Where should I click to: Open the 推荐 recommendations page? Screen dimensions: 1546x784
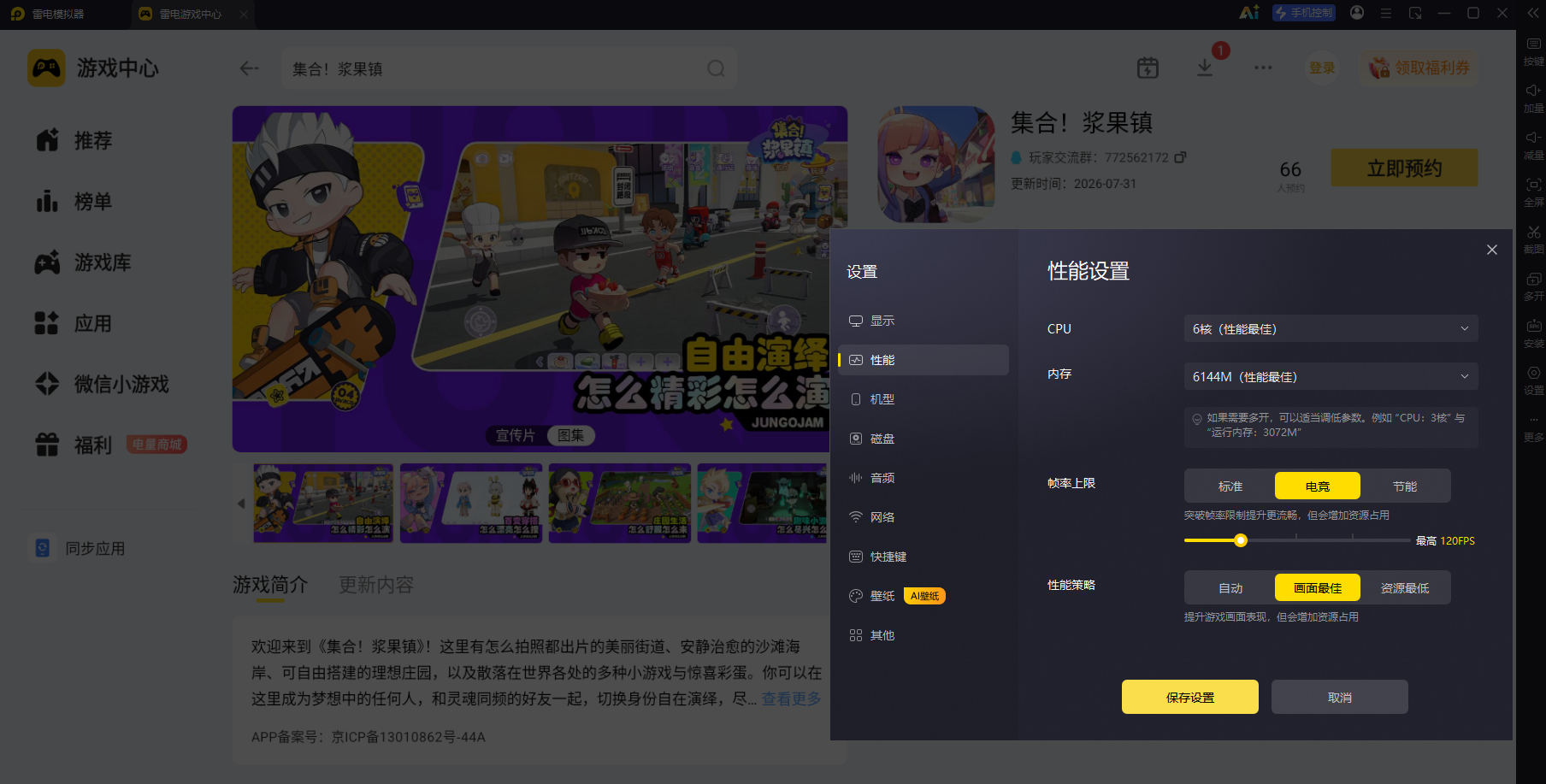(74, 140)
